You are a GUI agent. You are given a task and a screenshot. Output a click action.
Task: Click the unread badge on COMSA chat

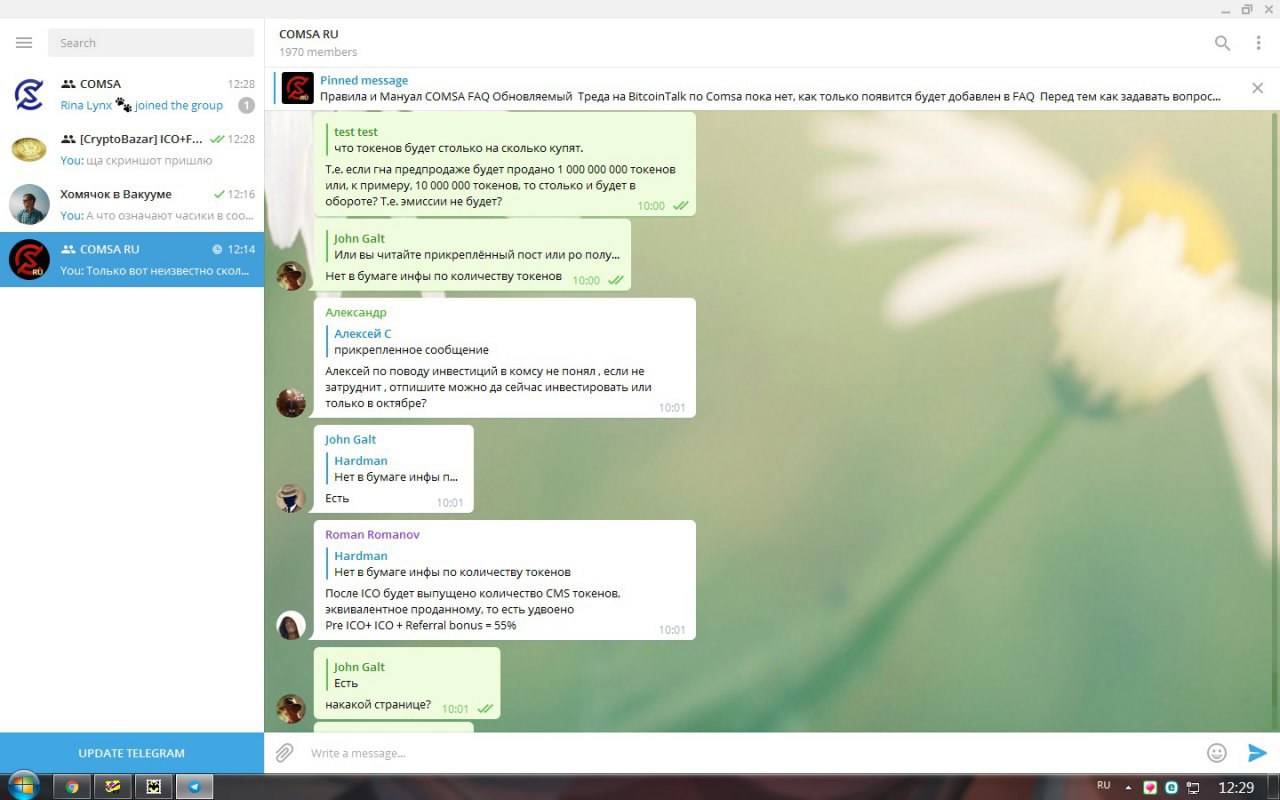(x=246, y=105)
